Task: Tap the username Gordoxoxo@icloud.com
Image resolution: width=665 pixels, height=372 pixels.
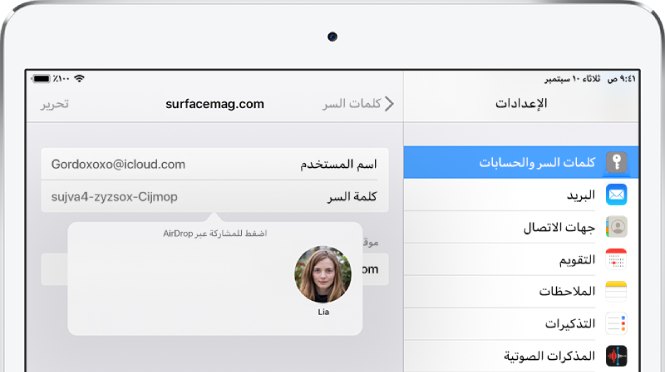Action: tap(118, 165)
